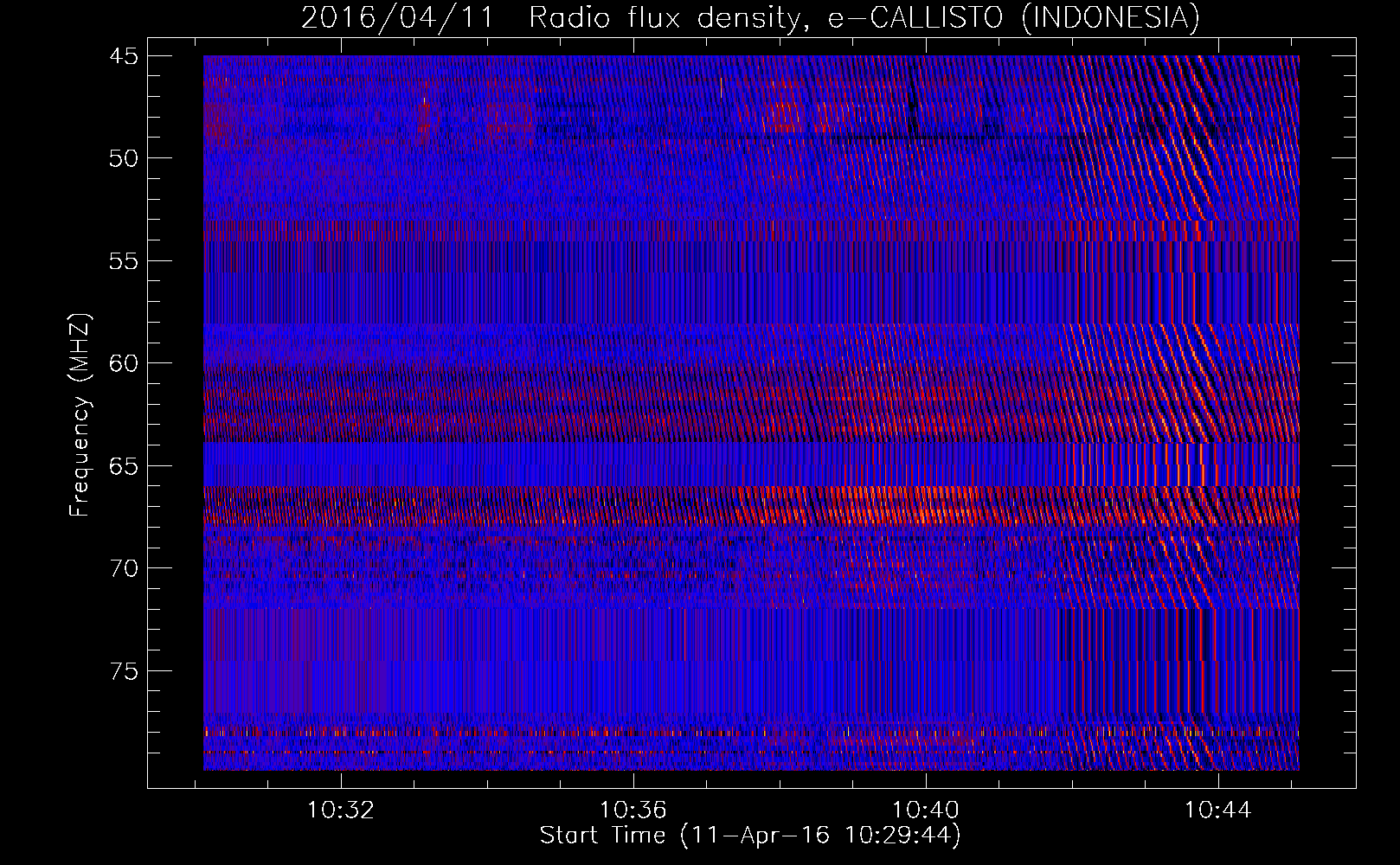Click the 45 frequency axis value
1400x865 pixels.
coord(123,56)
